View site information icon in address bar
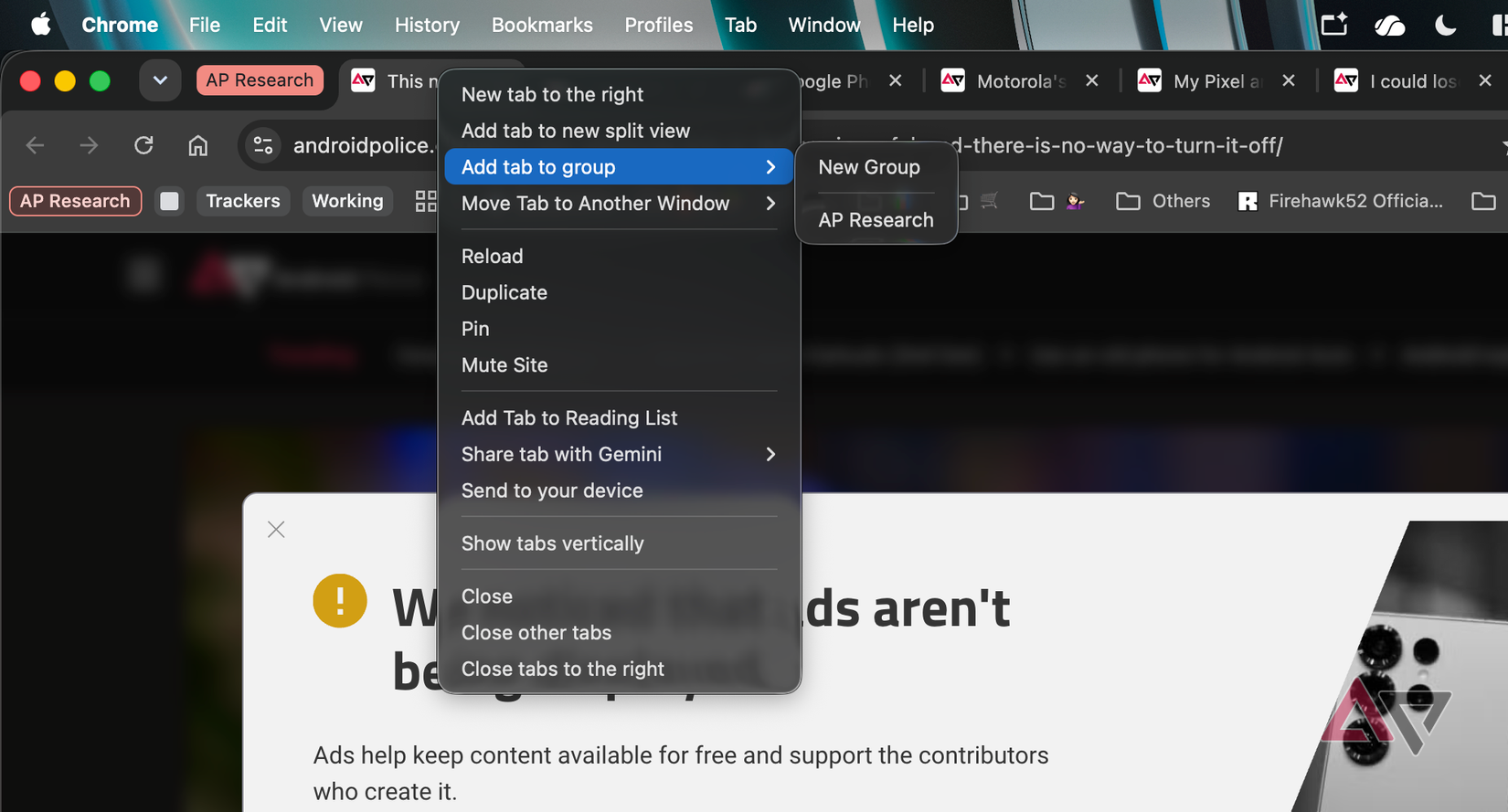 pos(263,145)
